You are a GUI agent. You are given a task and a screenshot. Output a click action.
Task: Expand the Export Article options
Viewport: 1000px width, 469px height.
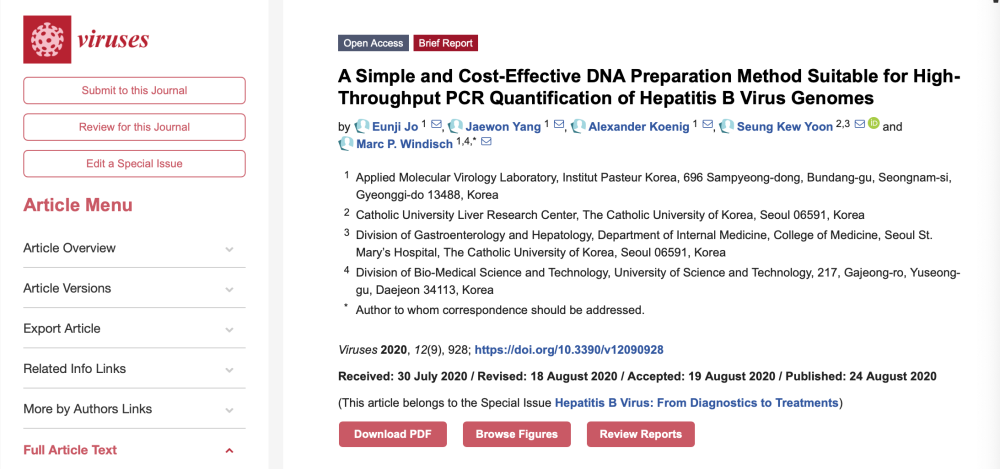click(134, 328)
